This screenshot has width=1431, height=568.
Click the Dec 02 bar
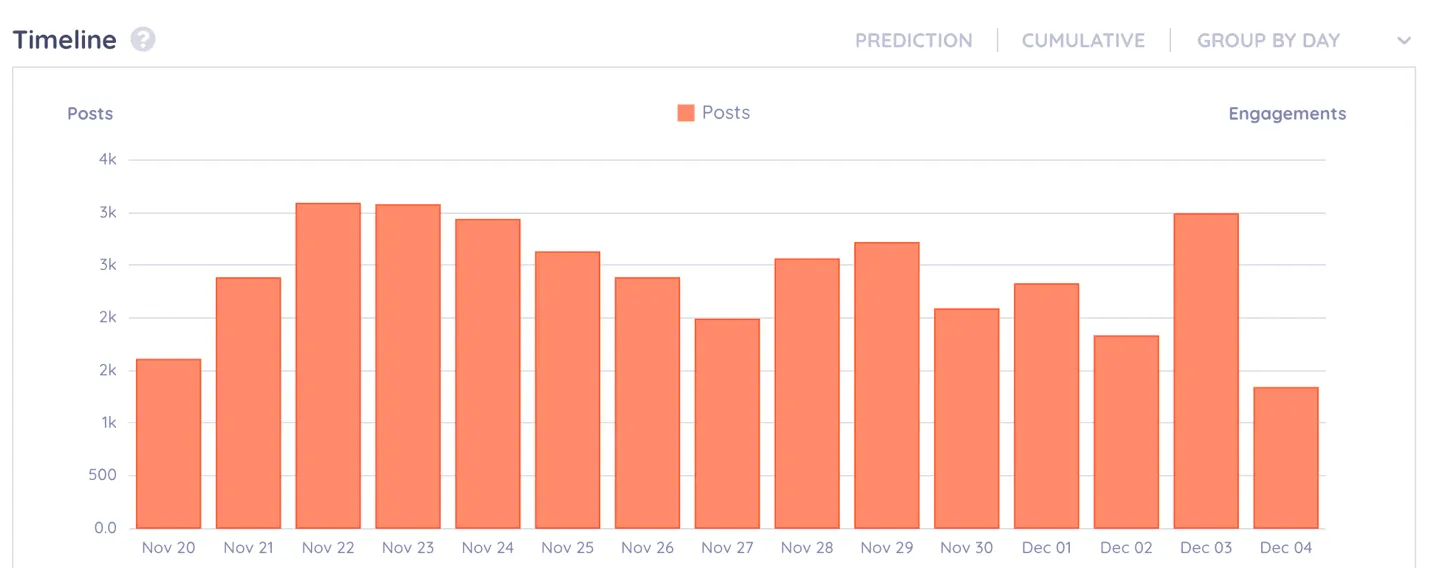[1126, 432]
